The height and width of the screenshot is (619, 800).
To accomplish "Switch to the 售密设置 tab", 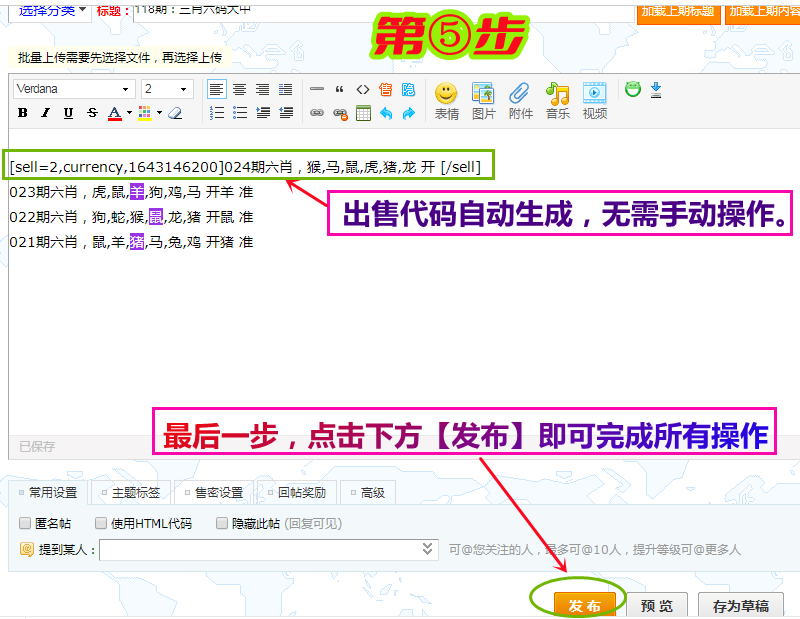I will [x=212, y=493].
